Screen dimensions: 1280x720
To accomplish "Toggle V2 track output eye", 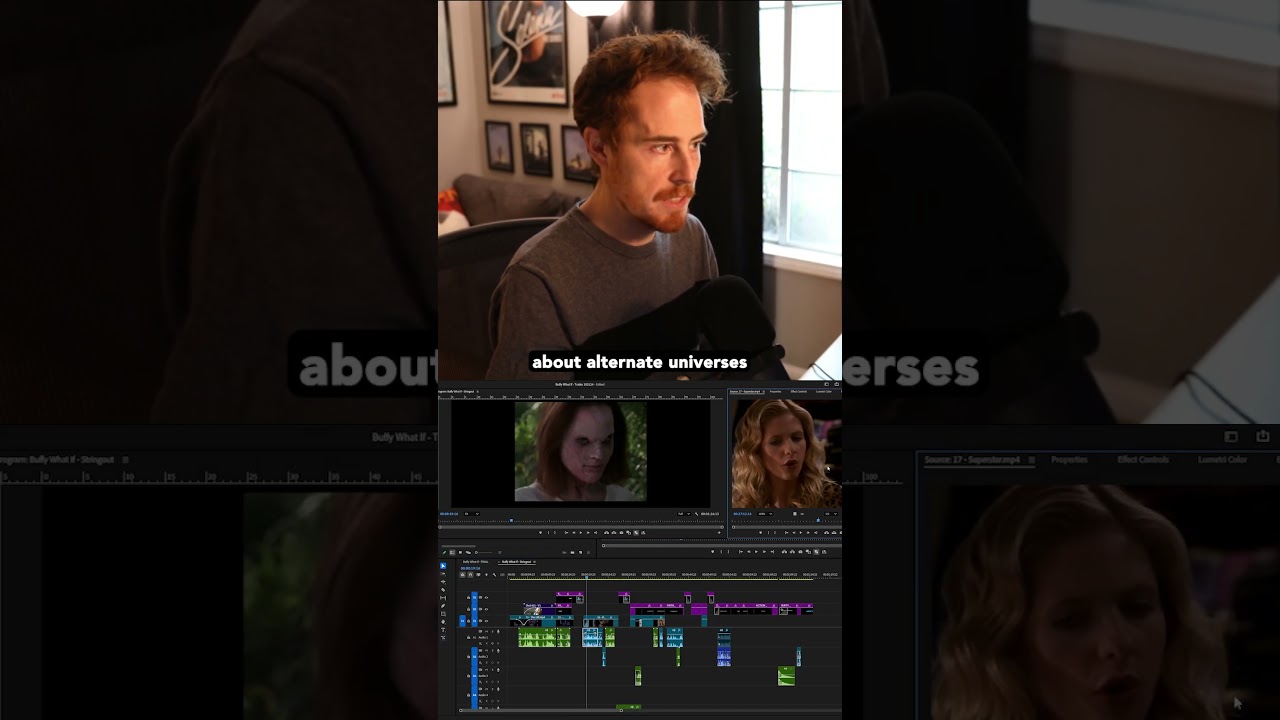I will 486,609.
